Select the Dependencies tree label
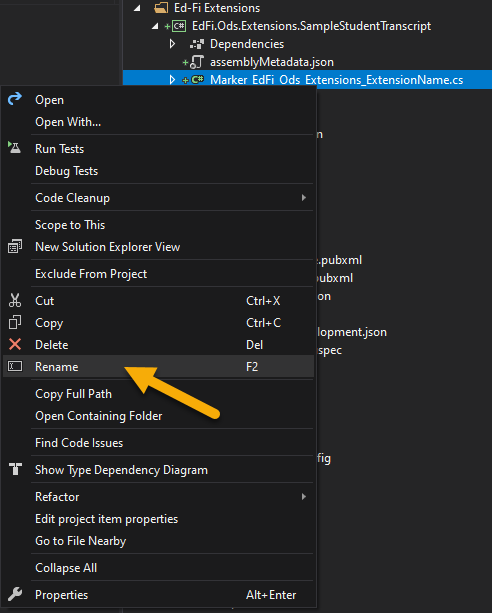The width and height of the screenshot is (492, 613). (x=247, y=44)
